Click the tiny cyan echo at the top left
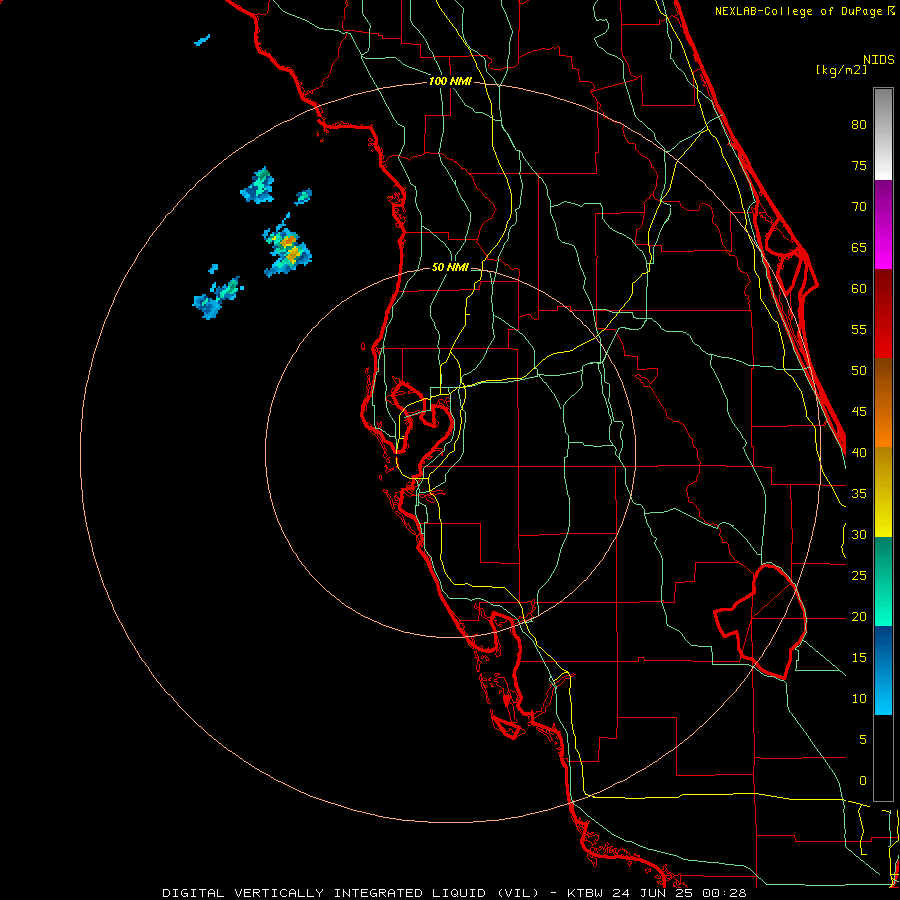Image resolution: width=900 pixels, height=900 pixels. click(202, 40)
